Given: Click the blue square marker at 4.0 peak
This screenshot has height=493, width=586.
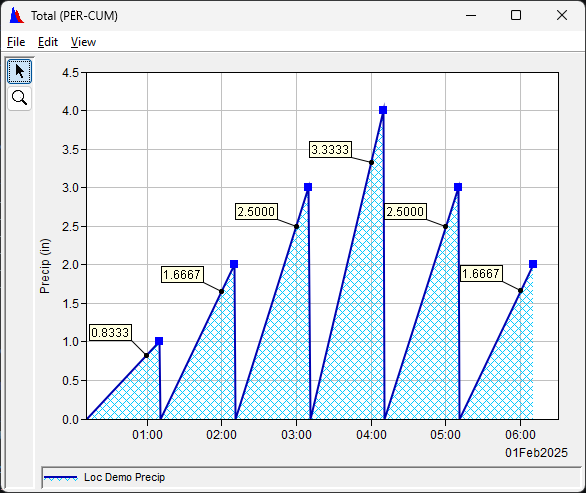Looking at the screenshot, I should 383,110.
